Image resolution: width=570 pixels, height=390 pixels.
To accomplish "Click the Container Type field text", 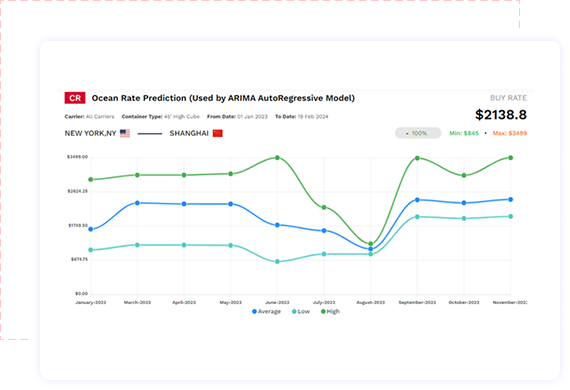I will [x=161, y=117].
